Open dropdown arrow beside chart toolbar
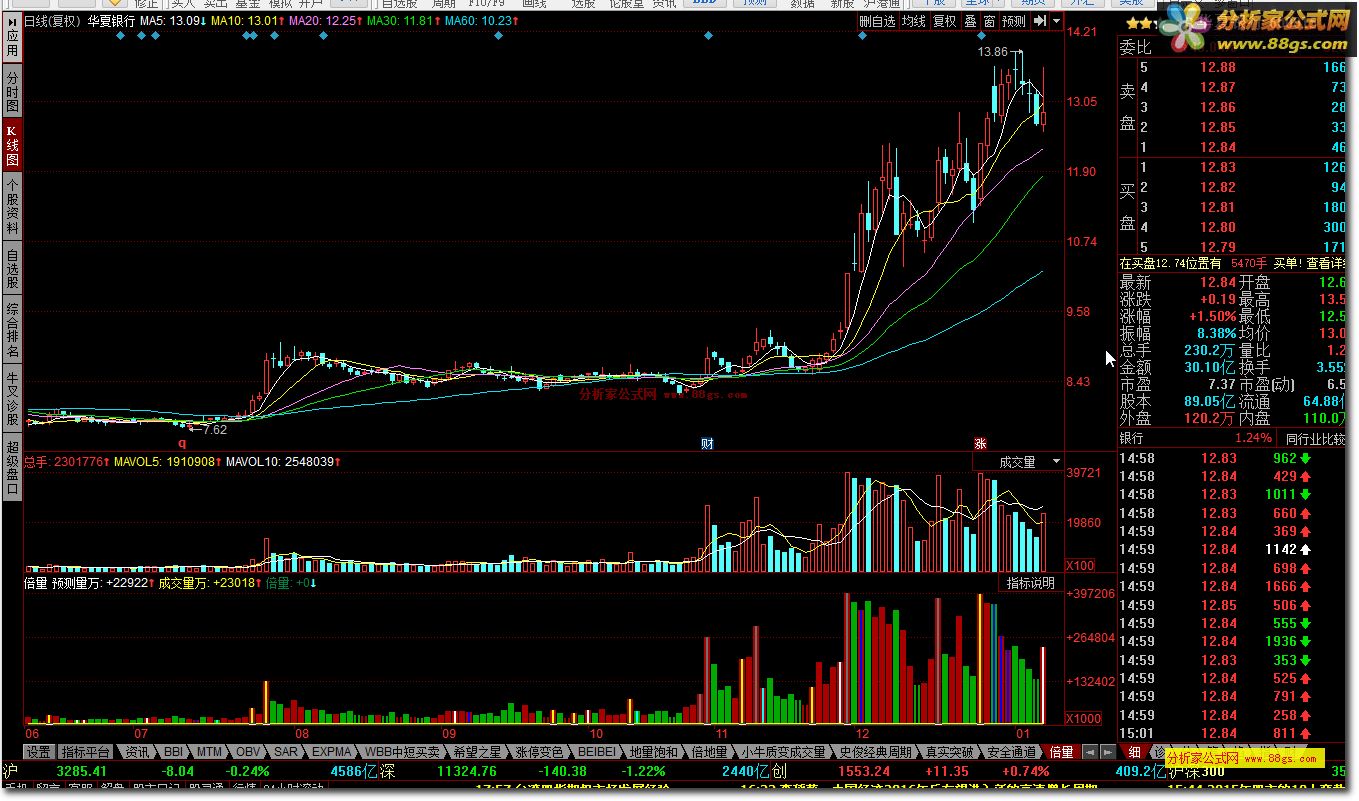Screen dimensions: 1359x801 click(x=1056, y=20)
